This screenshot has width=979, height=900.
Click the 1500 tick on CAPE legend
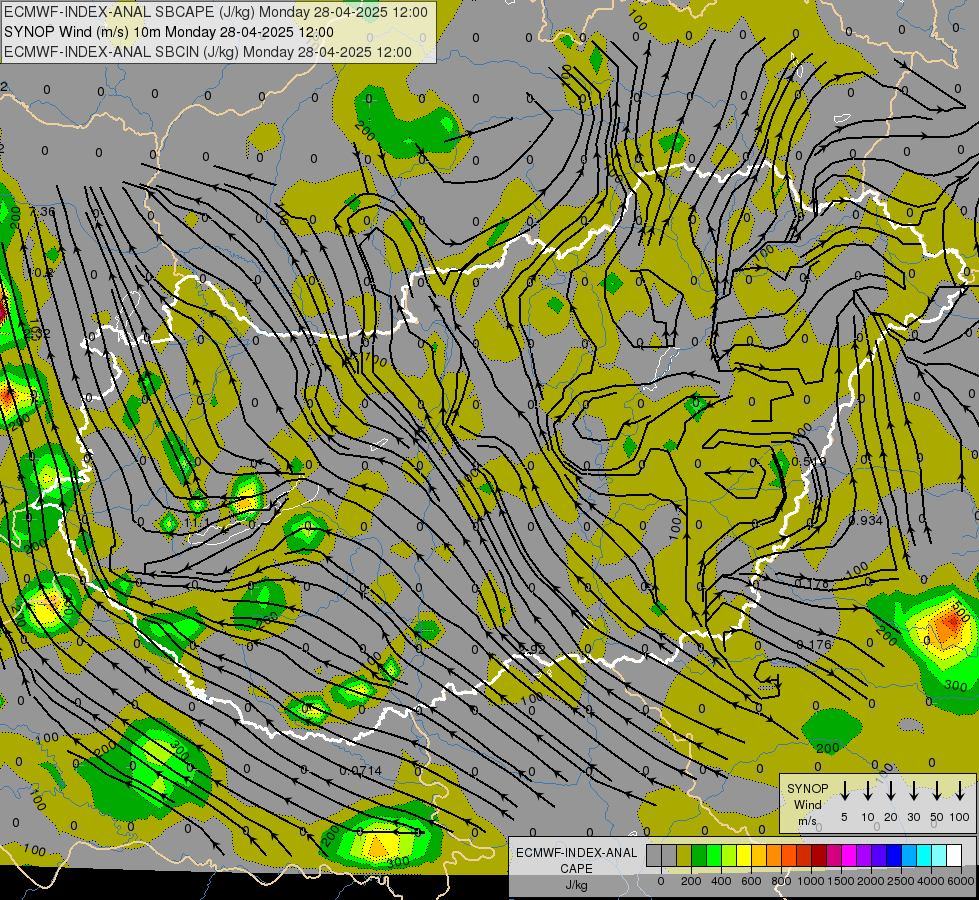click(x=841, y=881)
